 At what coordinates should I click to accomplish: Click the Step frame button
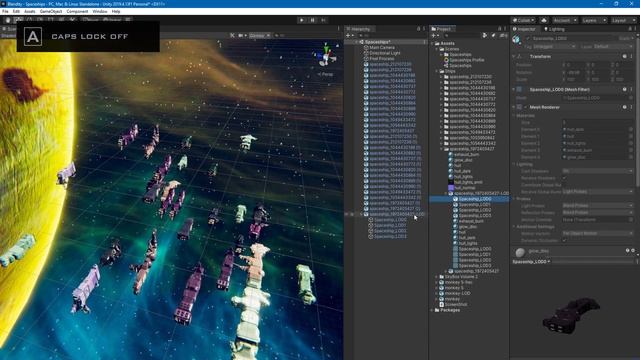pyautogui.click(x=324, y=20)
